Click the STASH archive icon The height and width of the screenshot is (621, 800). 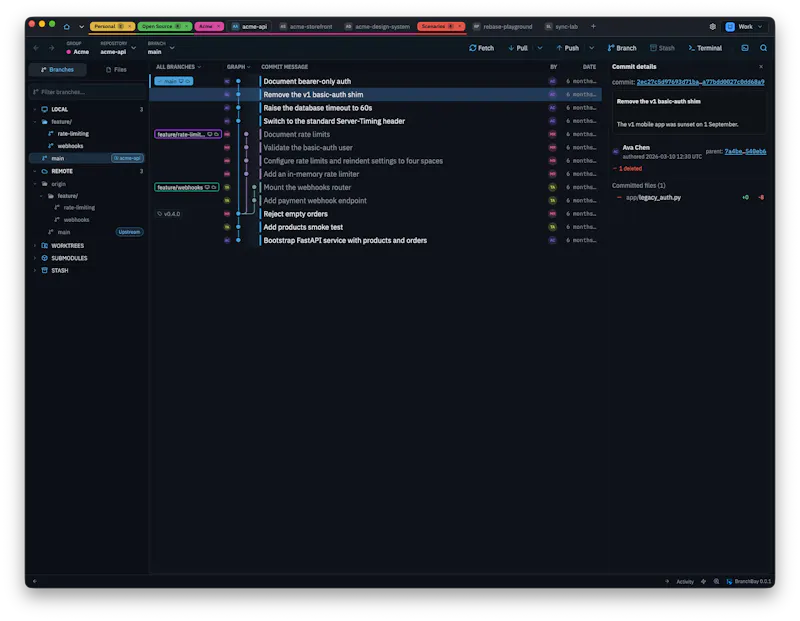pos(44,270)
